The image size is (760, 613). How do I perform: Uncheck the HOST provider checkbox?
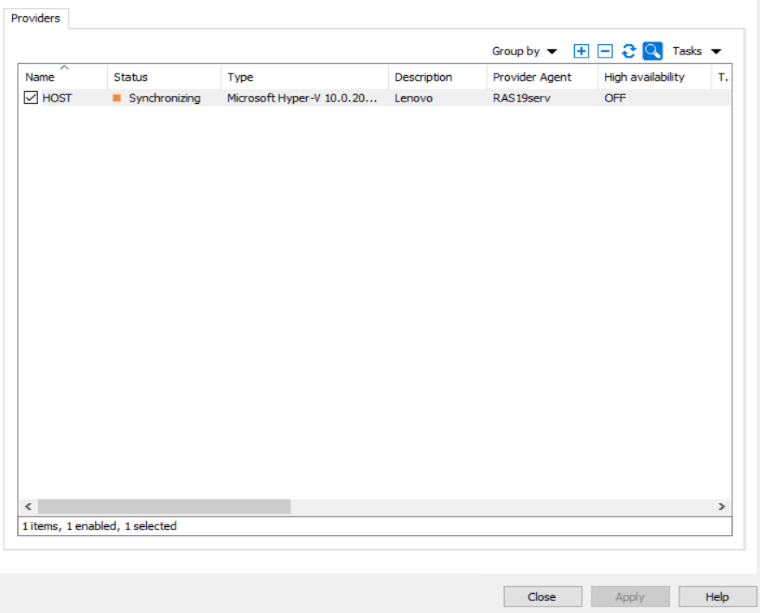(x=31, y=98)
